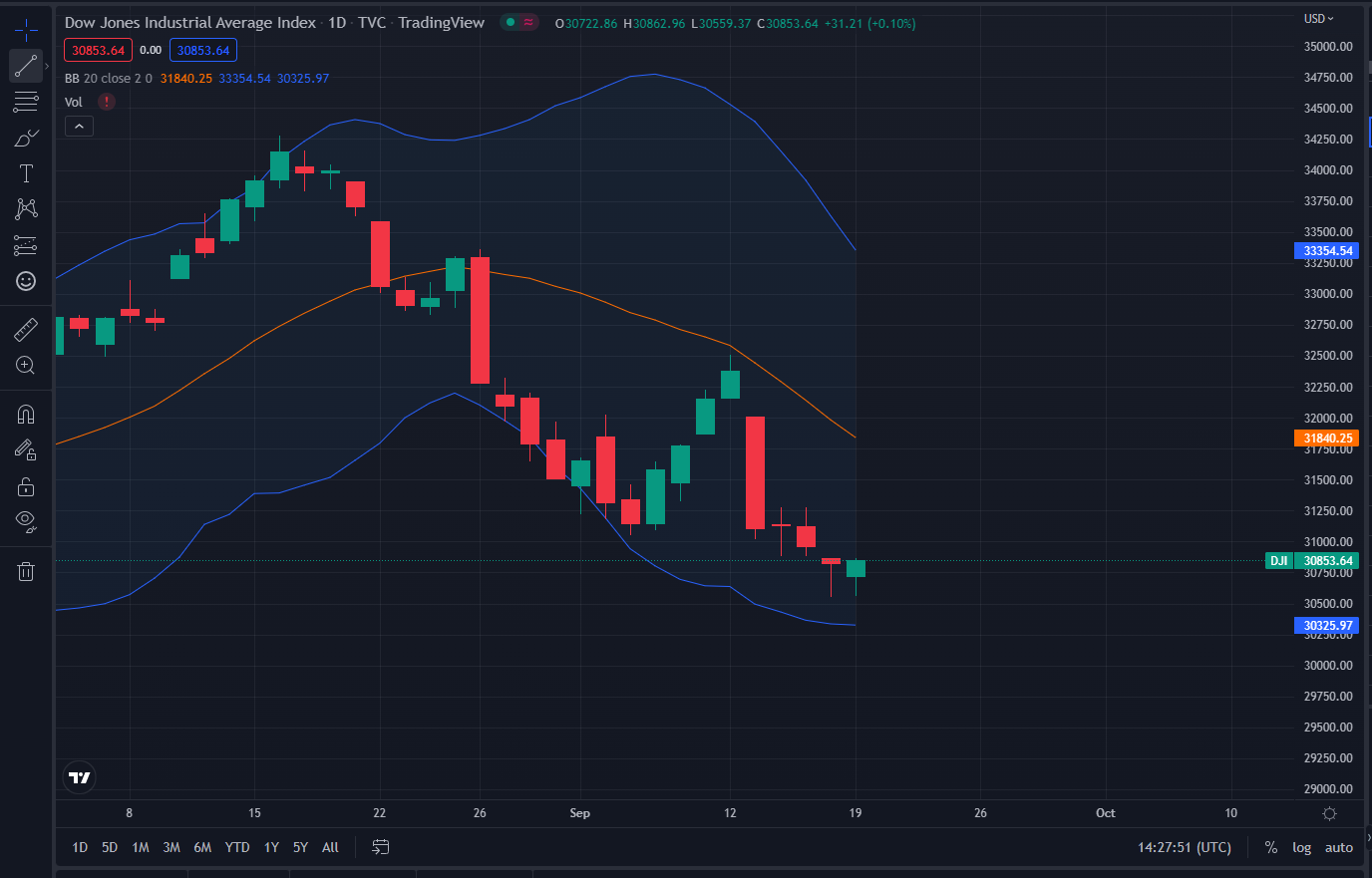Image resolution: width=1372 pixels, height=878 pixels.
Task: Enable the log scale toggle
Action: click(1301, 847)
